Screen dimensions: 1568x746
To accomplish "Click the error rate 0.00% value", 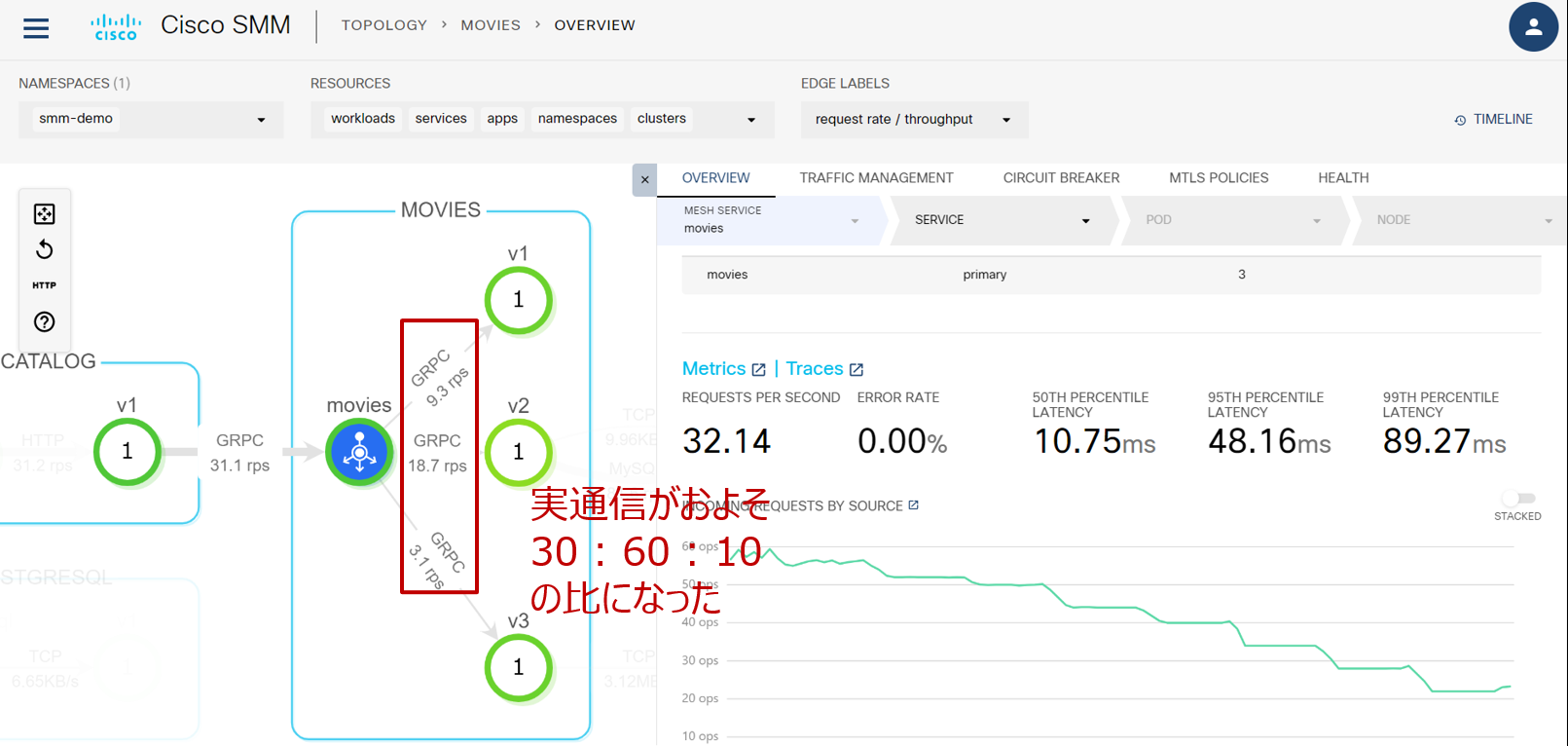I will pyautogui.click(x=902, y=441).
